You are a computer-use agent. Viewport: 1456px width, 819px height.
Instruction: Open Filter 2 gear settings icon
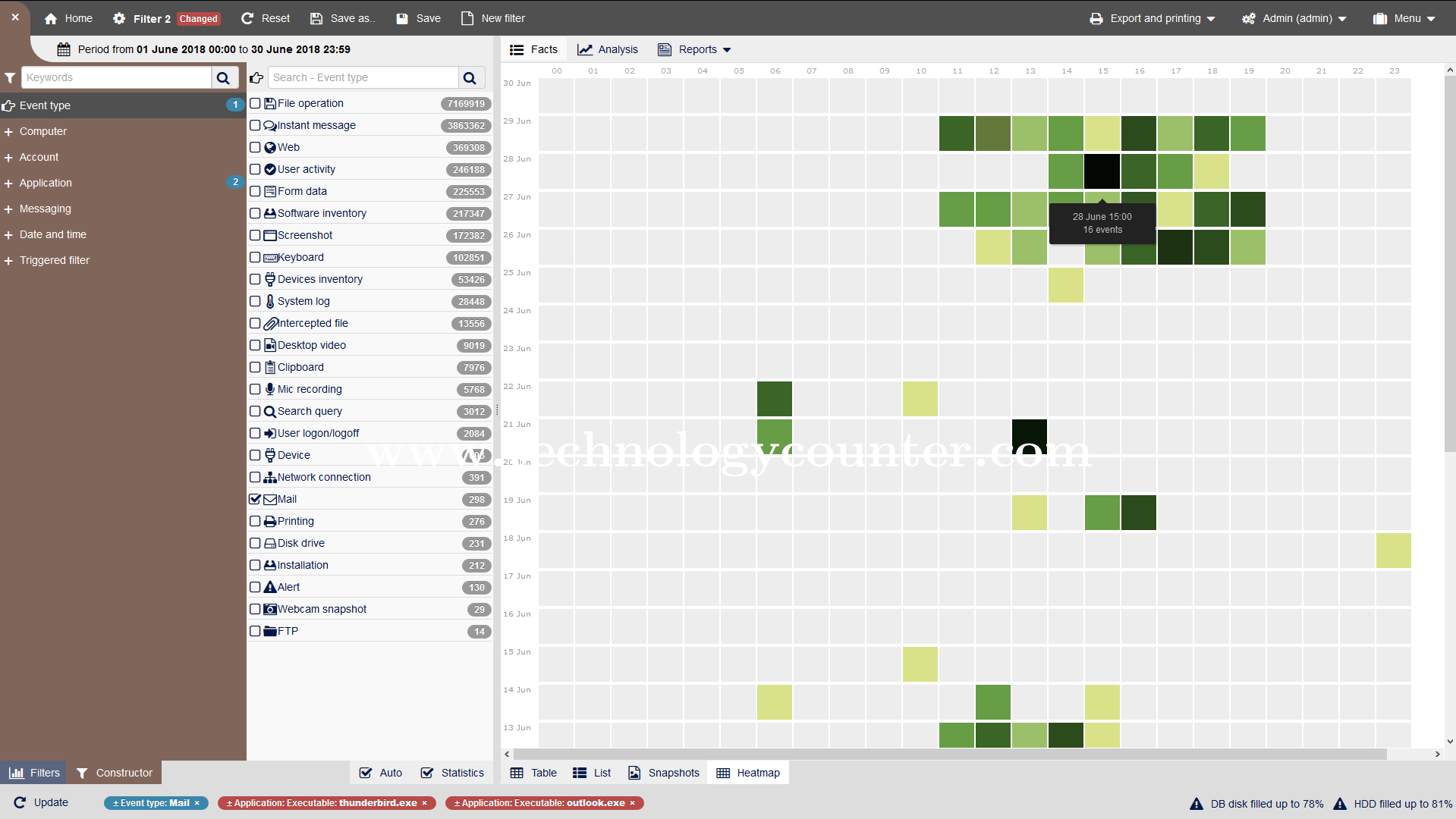119,18
